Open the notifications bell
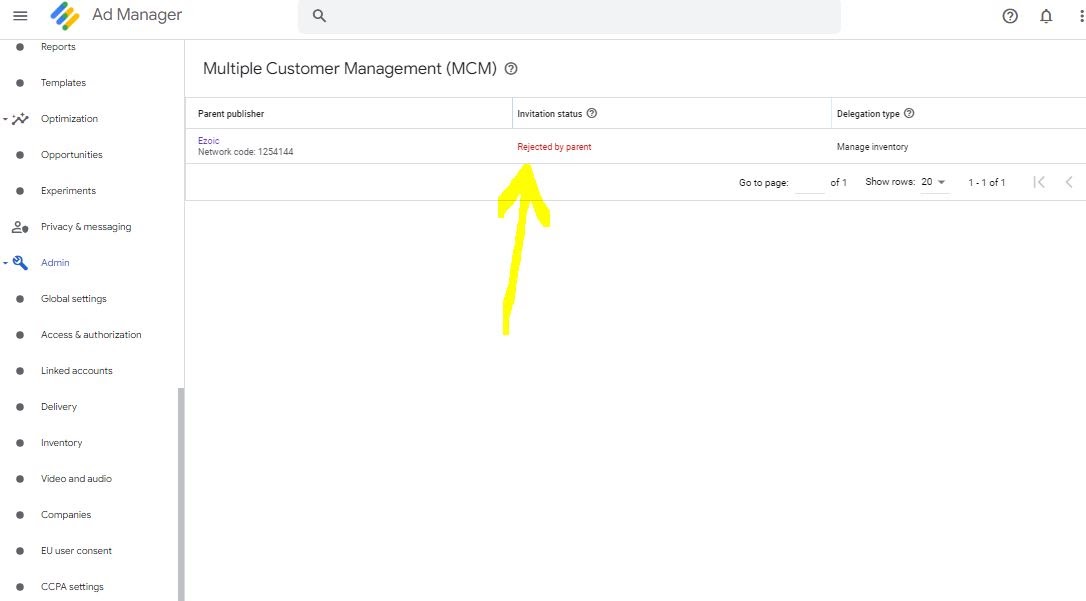This screenshot has height=601, width=1086. click(1046, 16)
